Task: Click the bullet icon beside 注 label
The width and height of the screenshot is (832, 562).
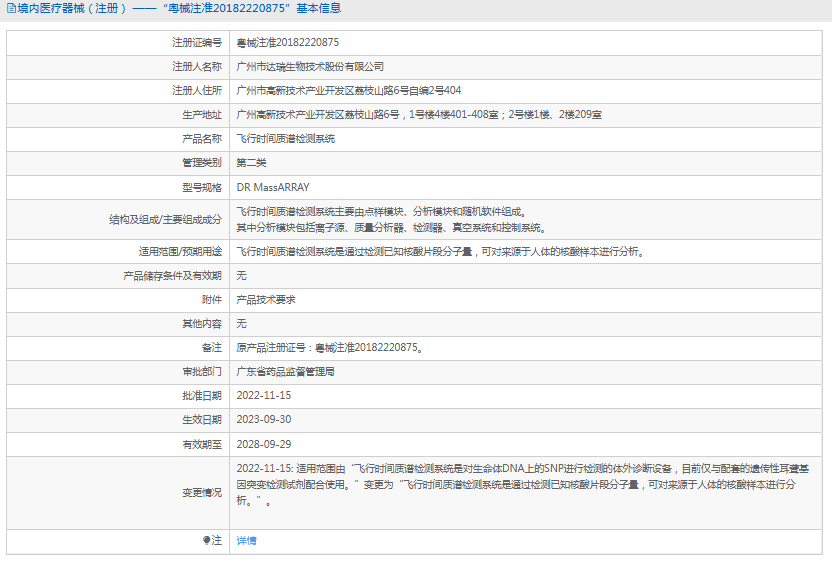Action: tap(206, 540)
